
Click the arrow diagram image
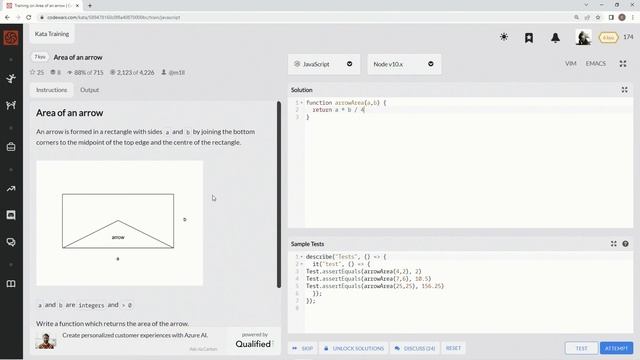click(120, 223)
